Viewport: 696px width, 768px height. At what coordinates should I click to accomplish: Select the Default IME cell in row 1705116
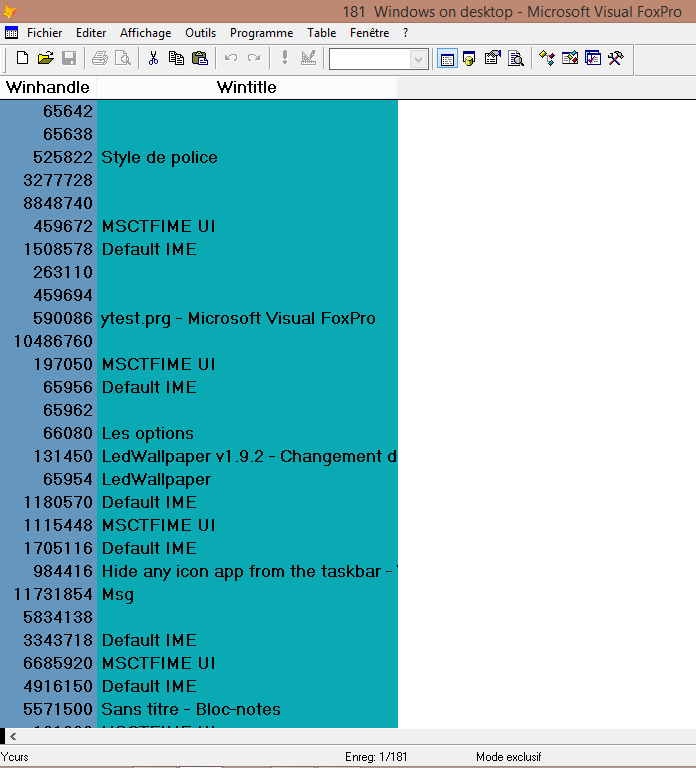pyautogui.click(x=247, y=549)
